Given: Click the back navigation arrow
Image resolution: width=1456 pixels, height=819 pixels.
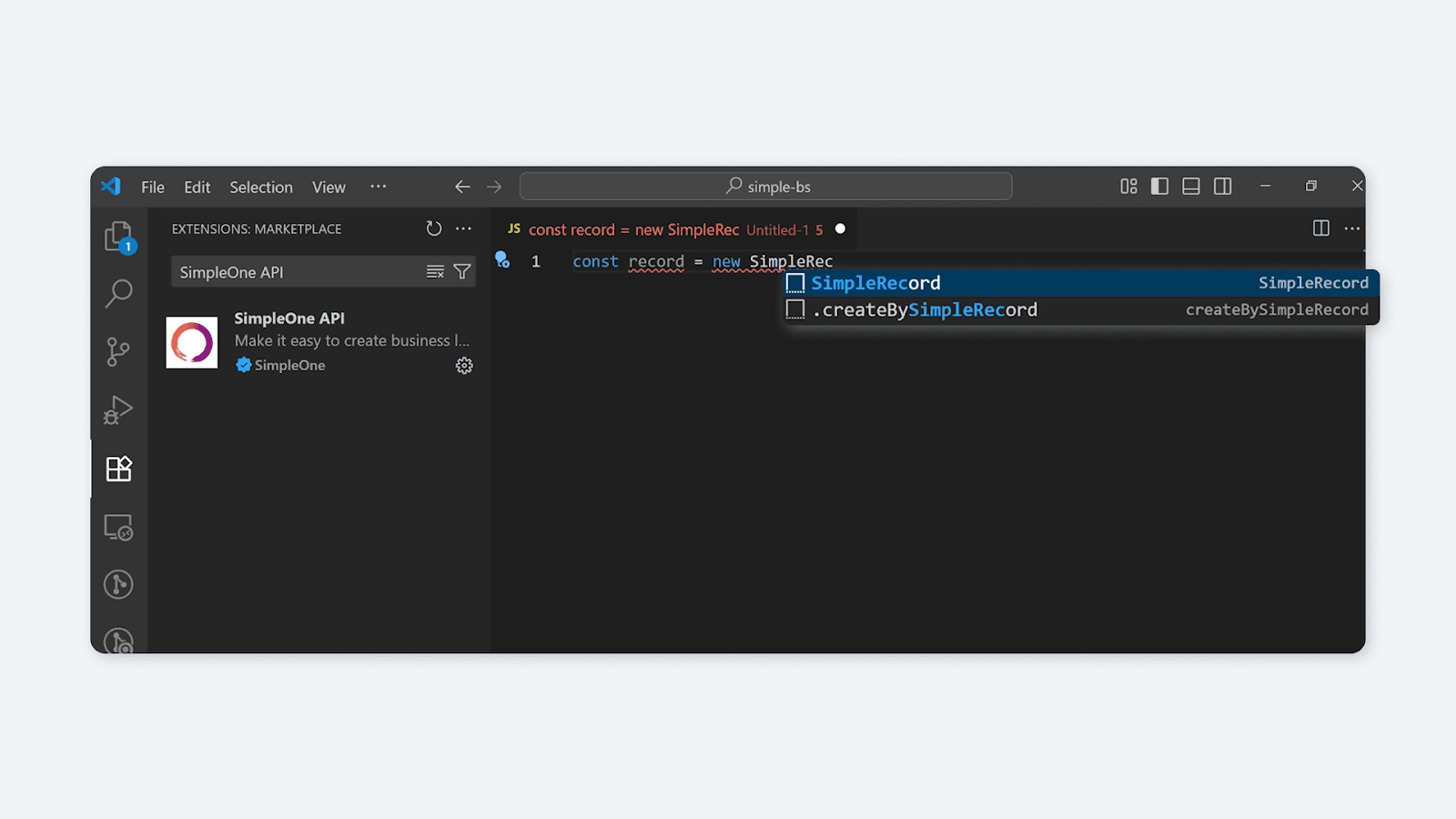Looking at the screenshot, I should (x=462, y=186).
